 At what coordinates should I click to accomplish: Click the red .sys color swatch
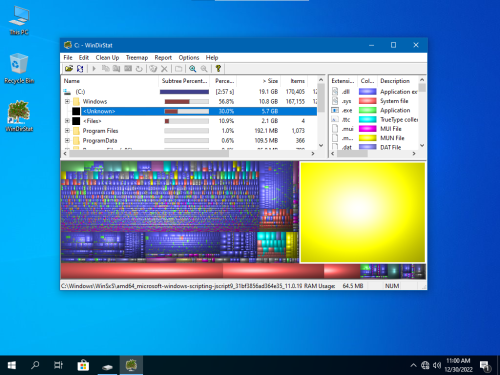tap(368, 101)
